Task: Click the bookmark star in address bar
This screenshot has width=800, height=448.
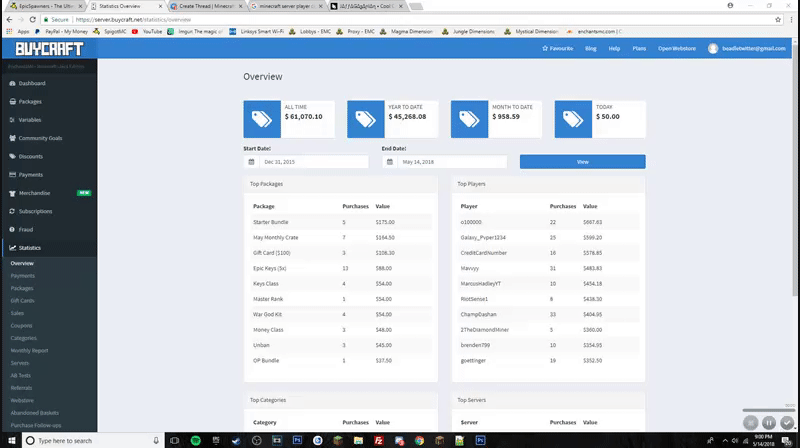Action: click(x=778, y=19)
